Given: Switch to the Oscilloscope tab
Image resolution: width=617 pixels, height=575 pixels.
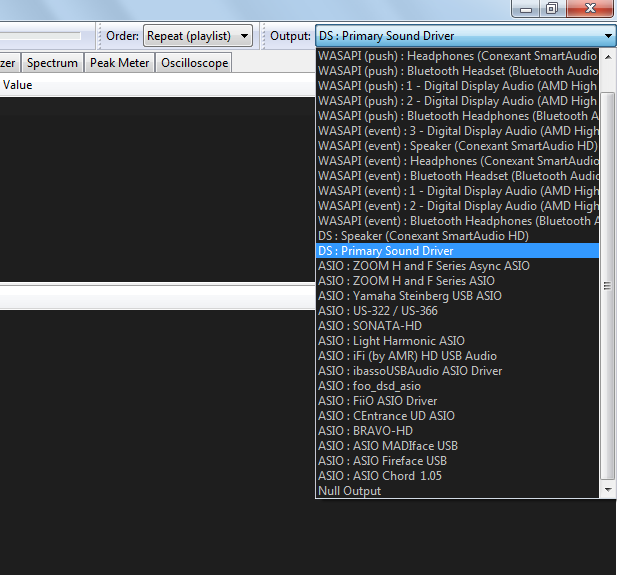Looking at the screenshot, I should 194,63.
